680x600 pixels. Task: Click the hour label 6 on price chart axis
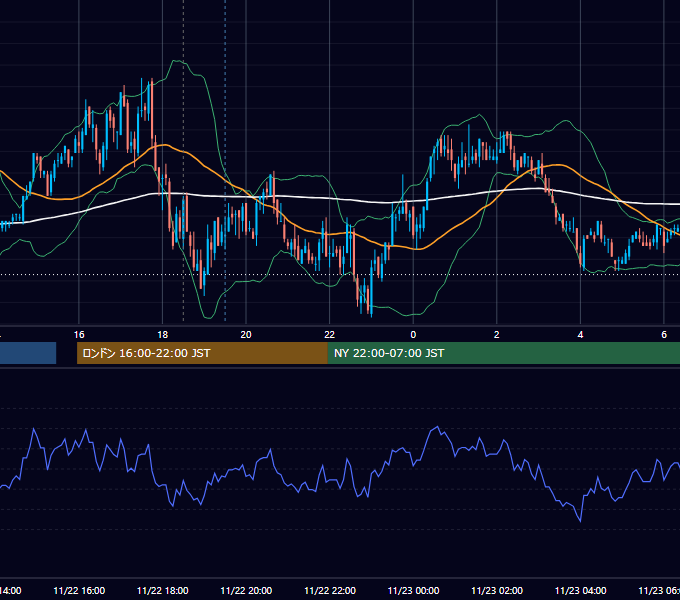[x=664, y=335]
